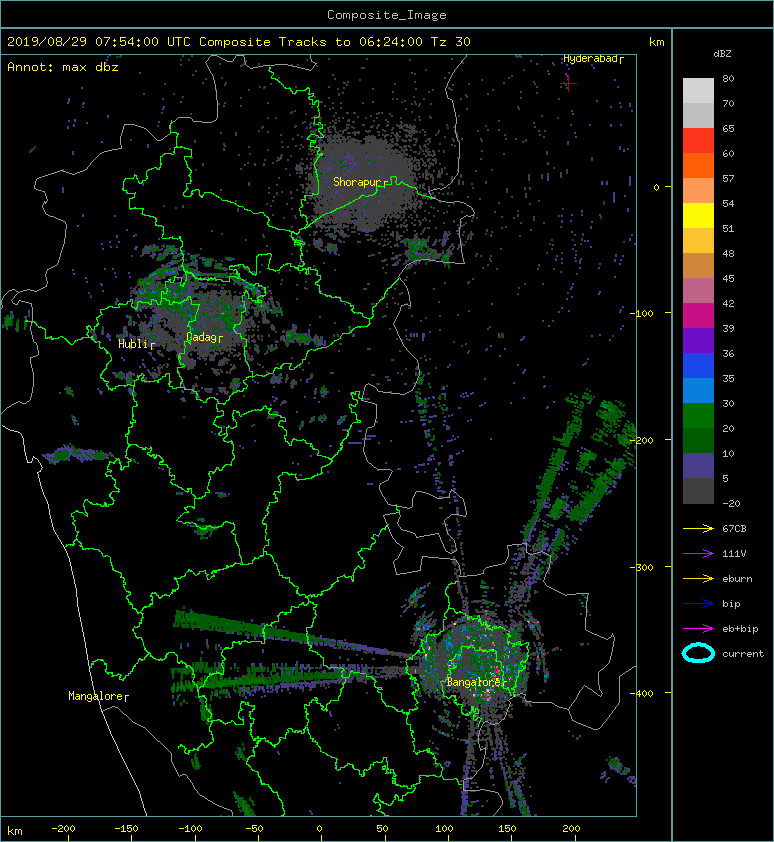This screenshot has width=774, height=842.
Task: Click the -300 tick on the right axis
Action: 641,568
